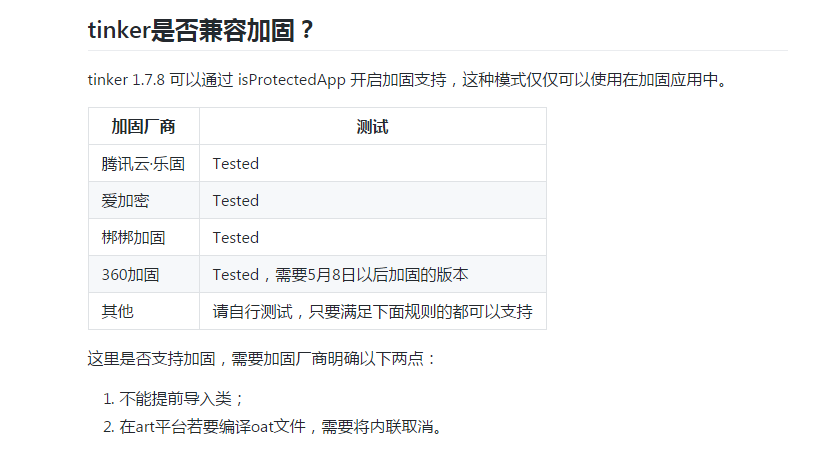Image resolution: width=819 pixels, height=454 pixels.
Task: Click the horizontal rule under the heading
Action: (438, 50)
